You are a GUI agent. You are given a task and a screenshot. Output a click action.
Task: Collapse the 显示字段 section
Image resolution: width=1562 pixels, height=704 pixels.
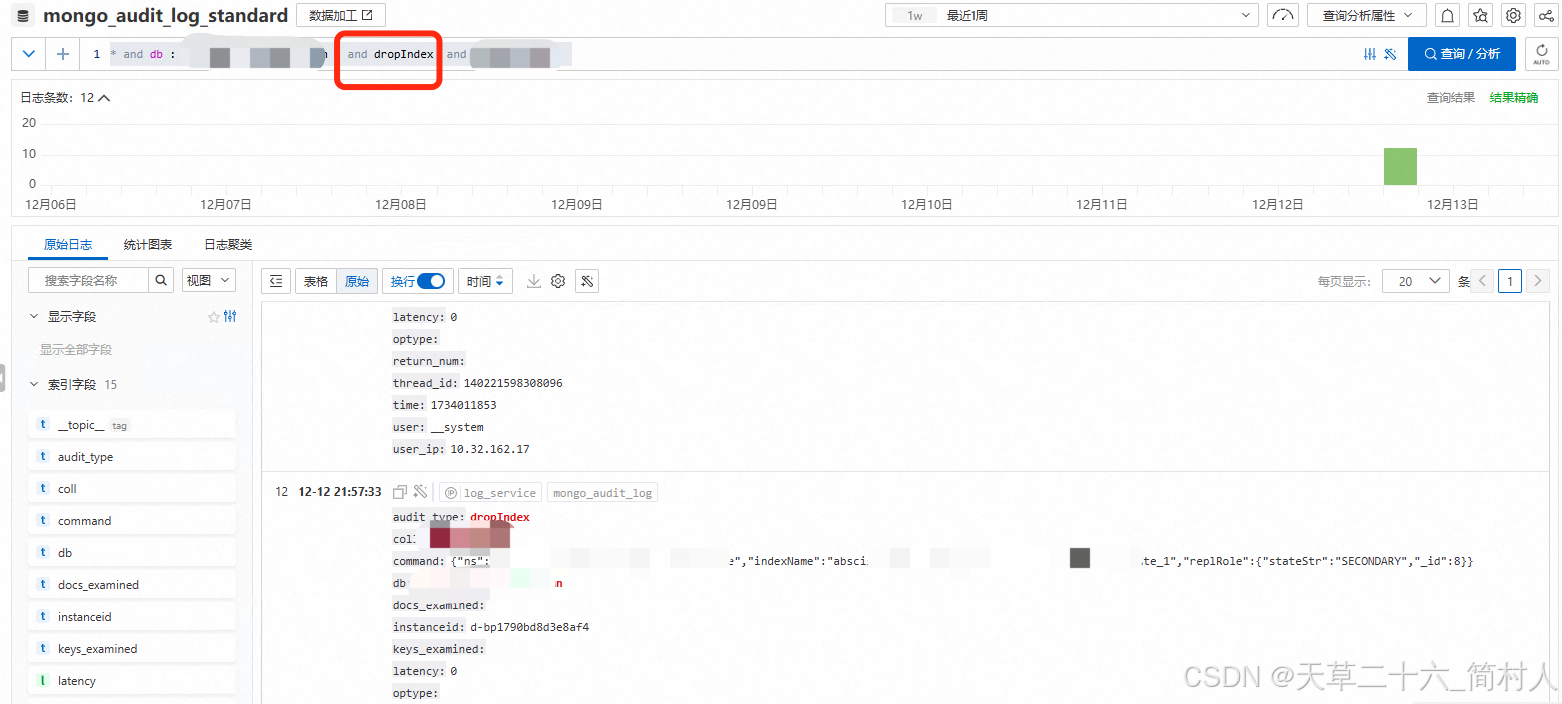[35, 316]
